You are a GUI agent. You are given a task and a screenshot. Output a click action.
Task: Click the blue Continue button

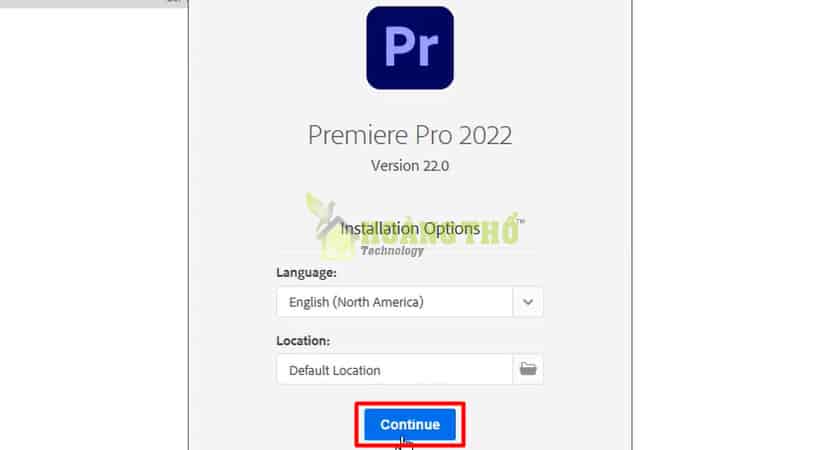coord(410,424)
